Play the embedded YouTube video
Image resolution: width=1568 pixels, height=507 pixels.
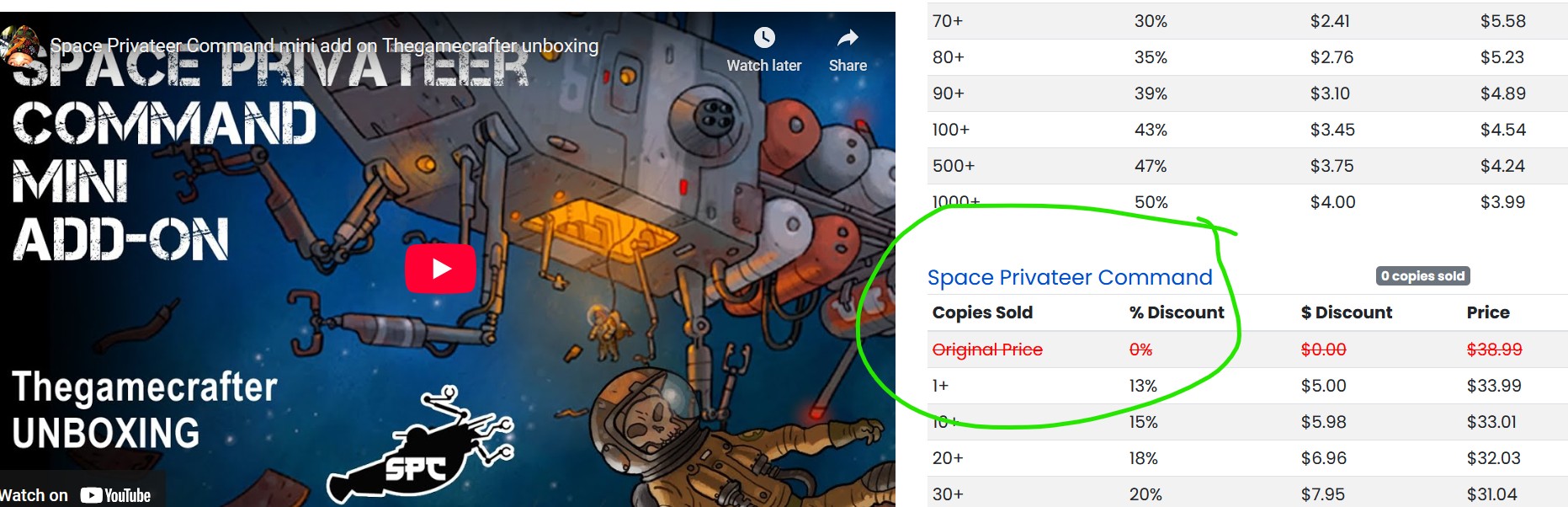(x=440, y=268)
